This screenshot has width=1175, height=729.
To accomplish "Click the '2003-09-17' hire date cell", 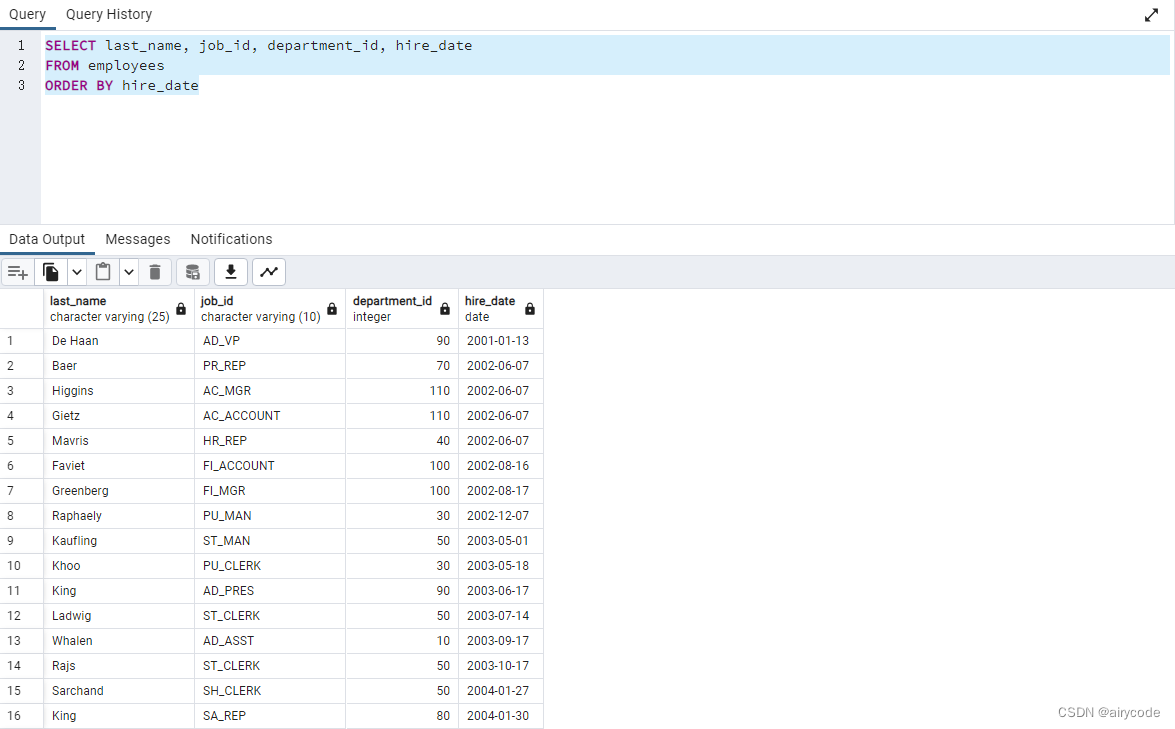I will [501, 641].
